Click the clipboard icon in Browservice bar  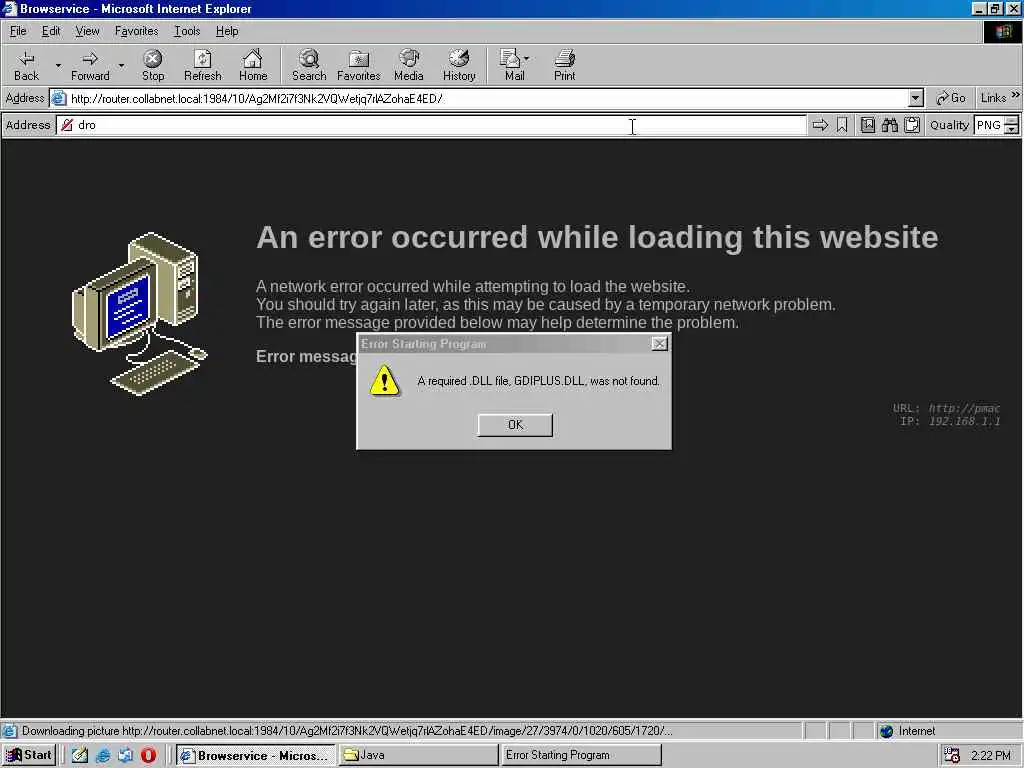(912, 125)
